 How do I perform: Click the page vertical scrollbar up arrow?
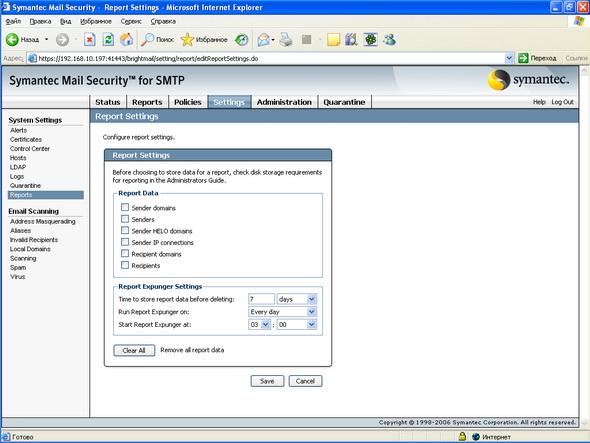[585, 71]
